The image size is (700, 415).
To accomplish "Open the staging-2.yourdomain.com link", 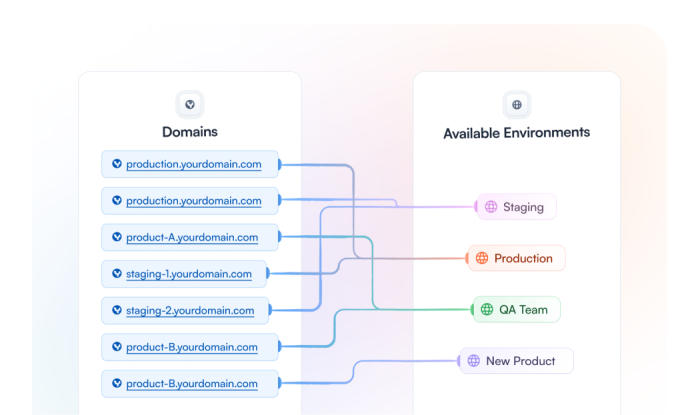I will pyautogui.click(x=190, y=311).
